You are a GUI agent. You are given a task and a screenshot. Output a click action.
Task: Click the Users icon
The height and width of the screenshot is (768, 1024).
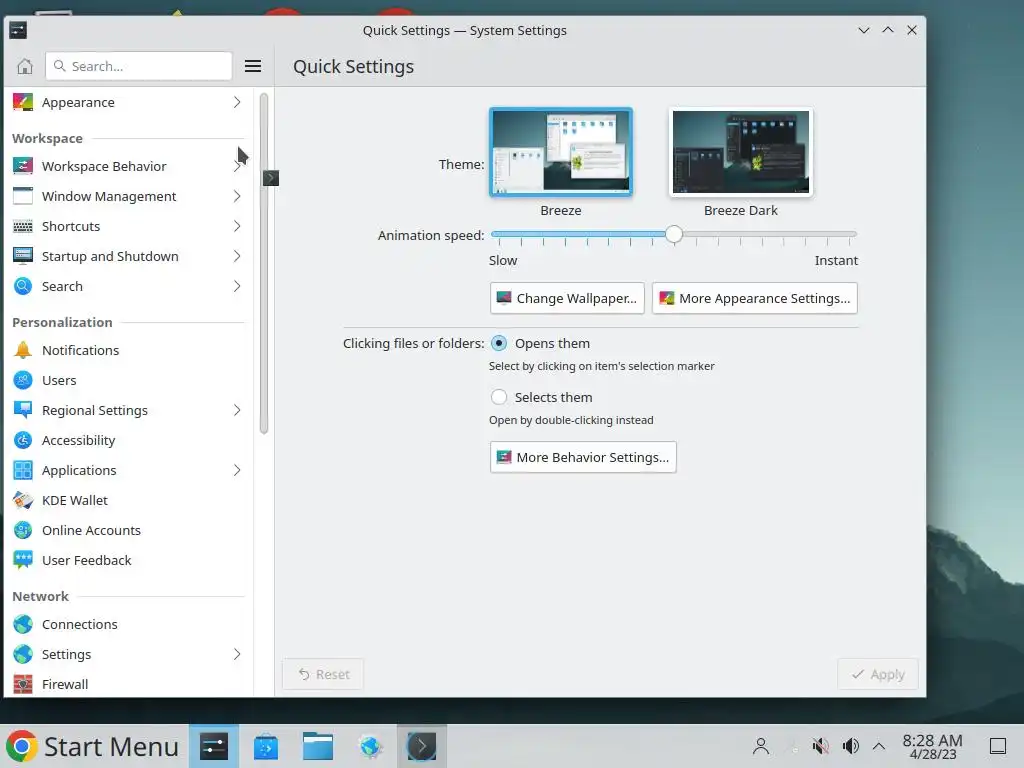point(23,380)
